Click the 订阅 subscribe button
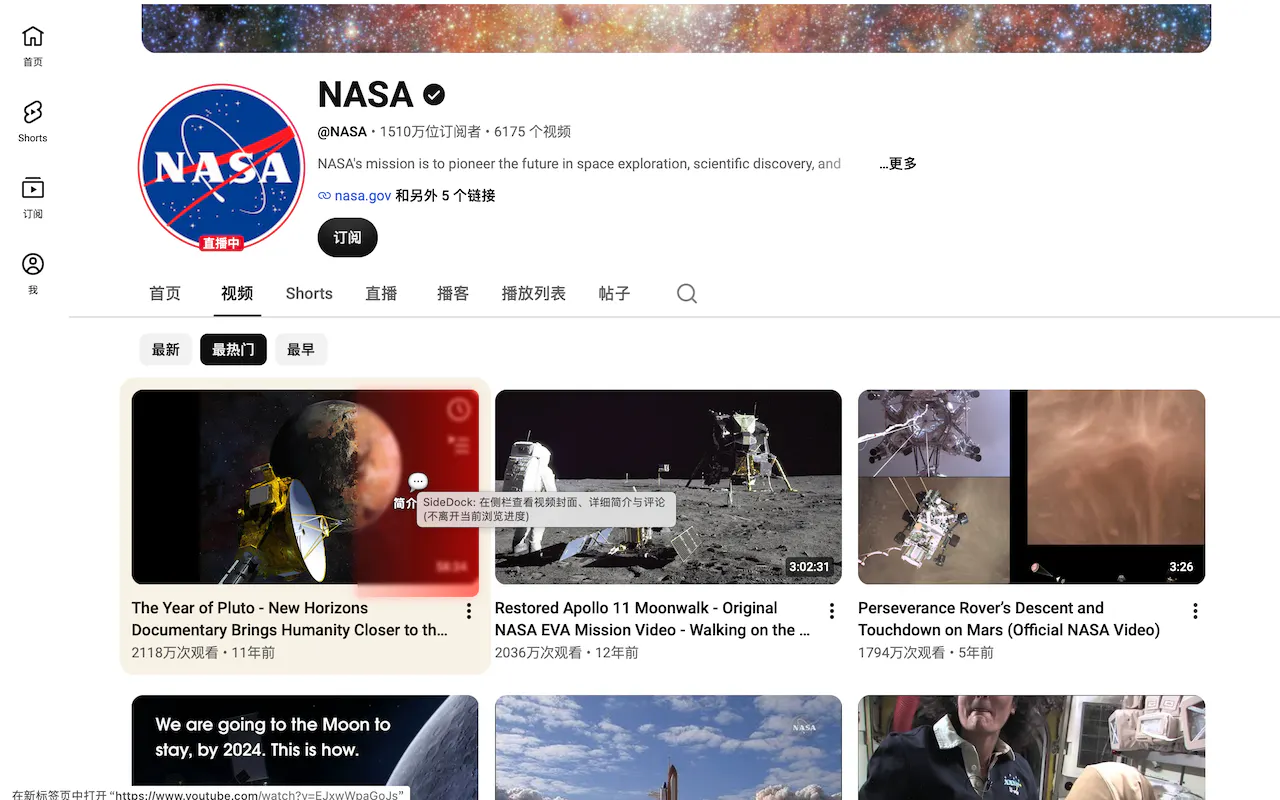Viewport: 1280px width, 800px height. point(347,238)
